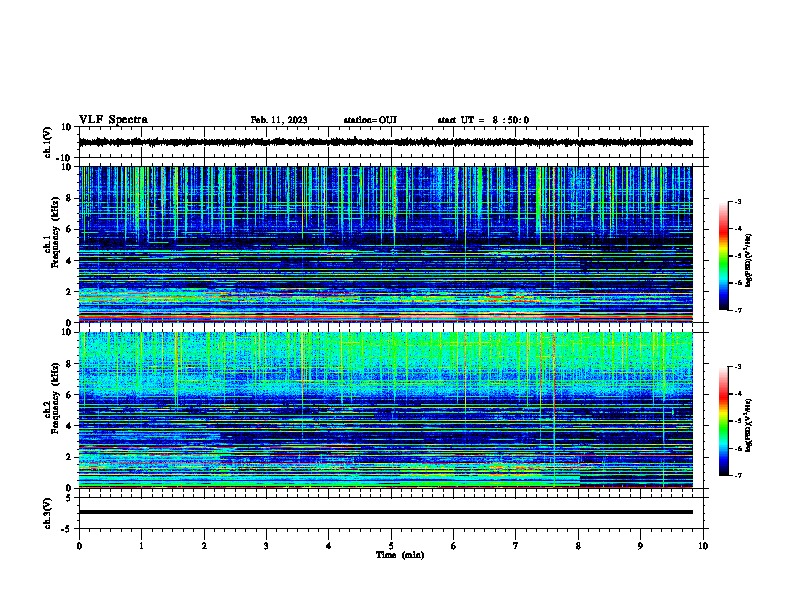Click the "6" kHz tick on ch.1 axis

(70, 229)
